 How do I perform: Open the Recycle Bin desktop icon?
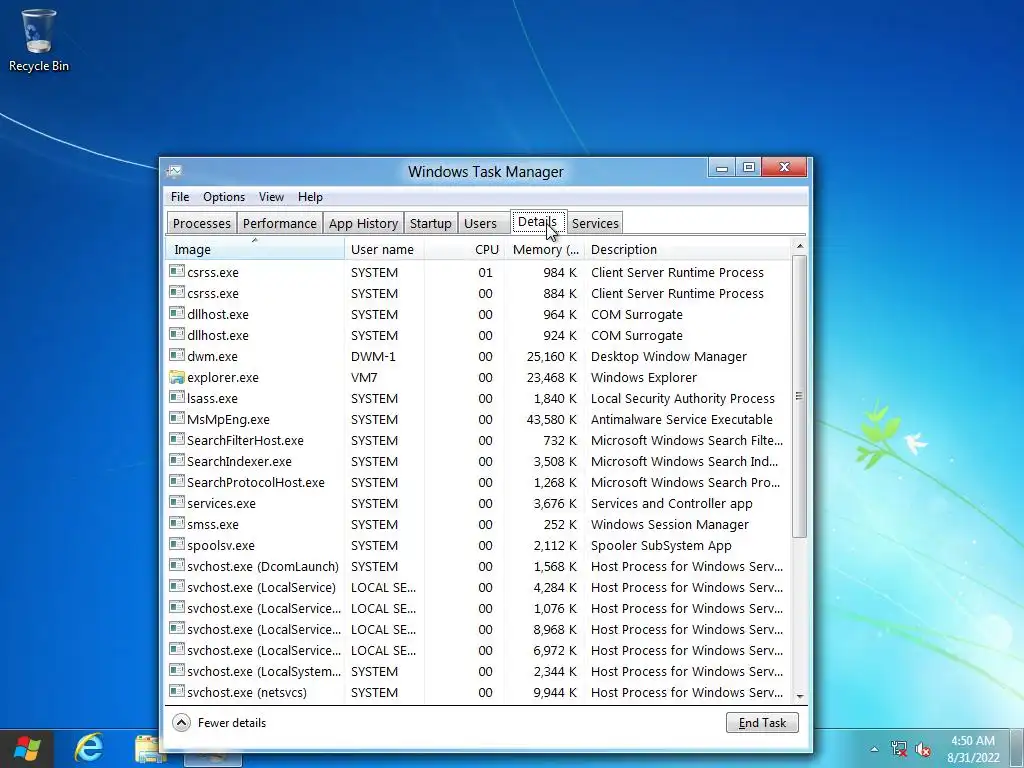(39, 40)
